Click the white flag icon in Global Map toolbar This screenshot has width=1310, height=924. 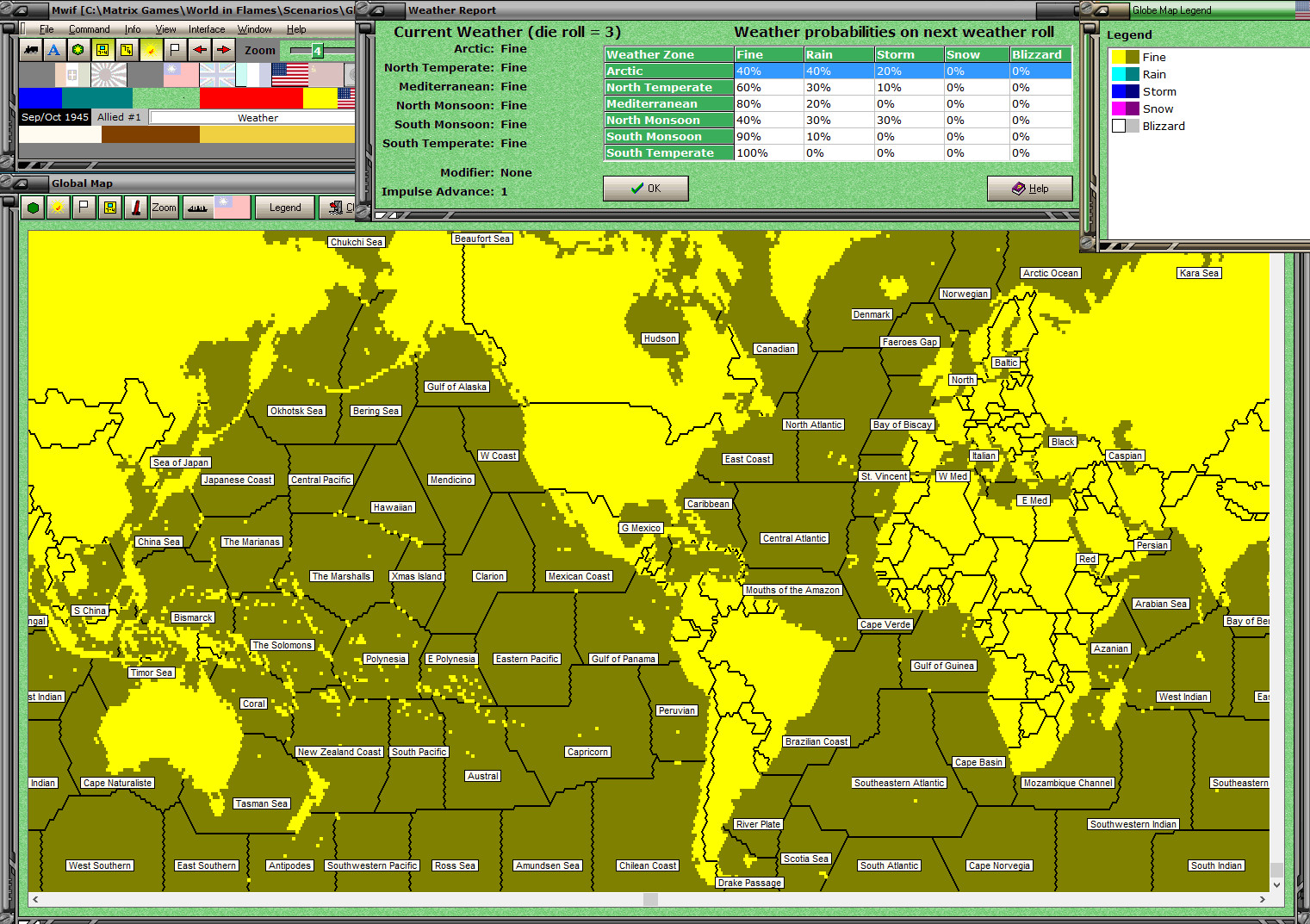pos(84,208)
